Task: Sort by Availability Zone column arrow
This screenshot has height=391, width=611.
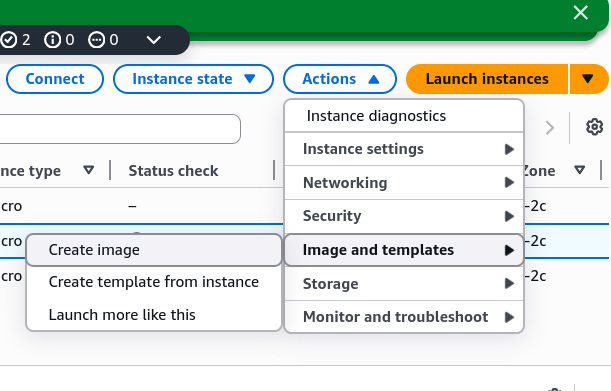Action: pyautogui.click(x=580, y=170)
